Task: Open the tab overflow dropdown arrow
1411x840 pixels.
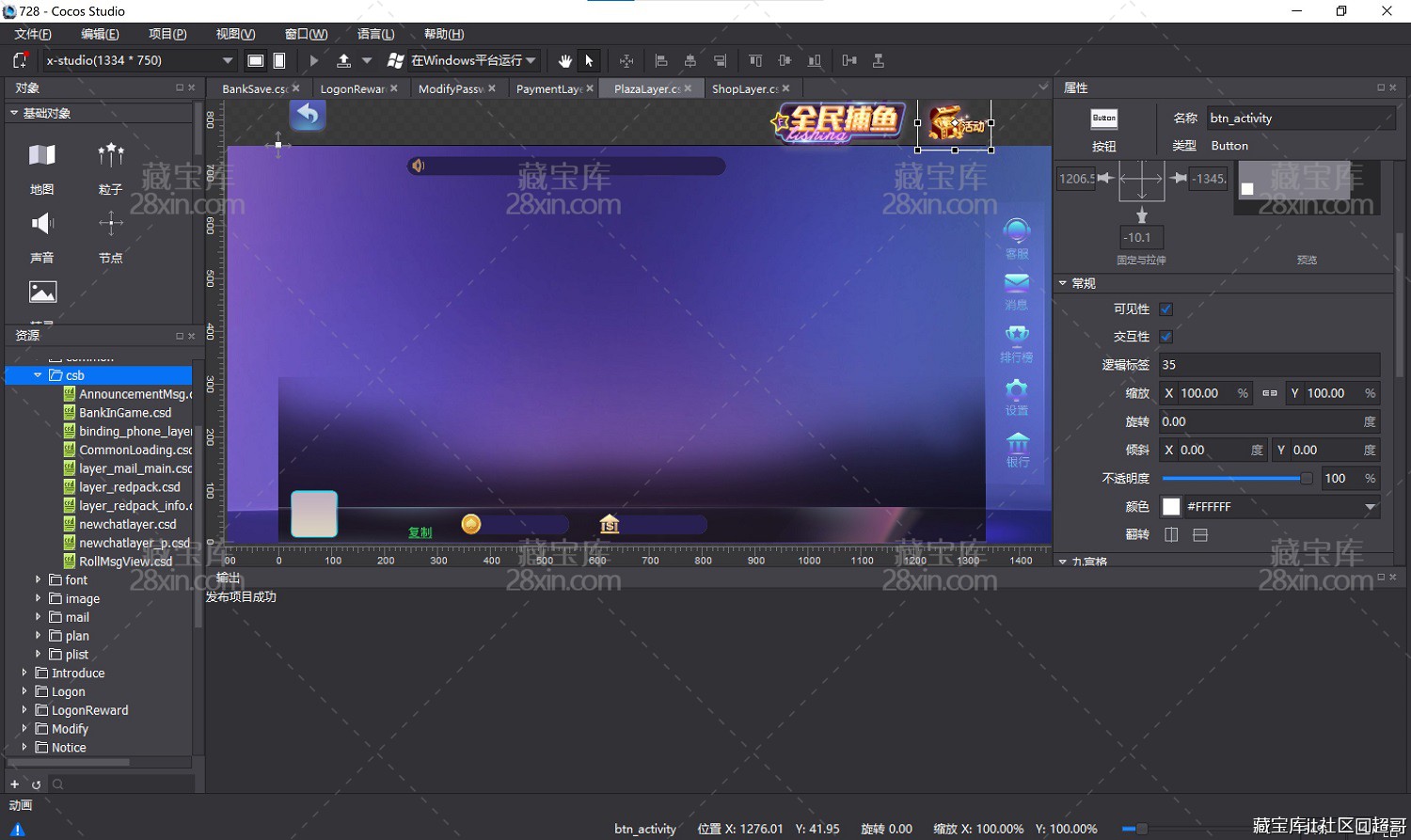Action: click(x=1043, y=88)
